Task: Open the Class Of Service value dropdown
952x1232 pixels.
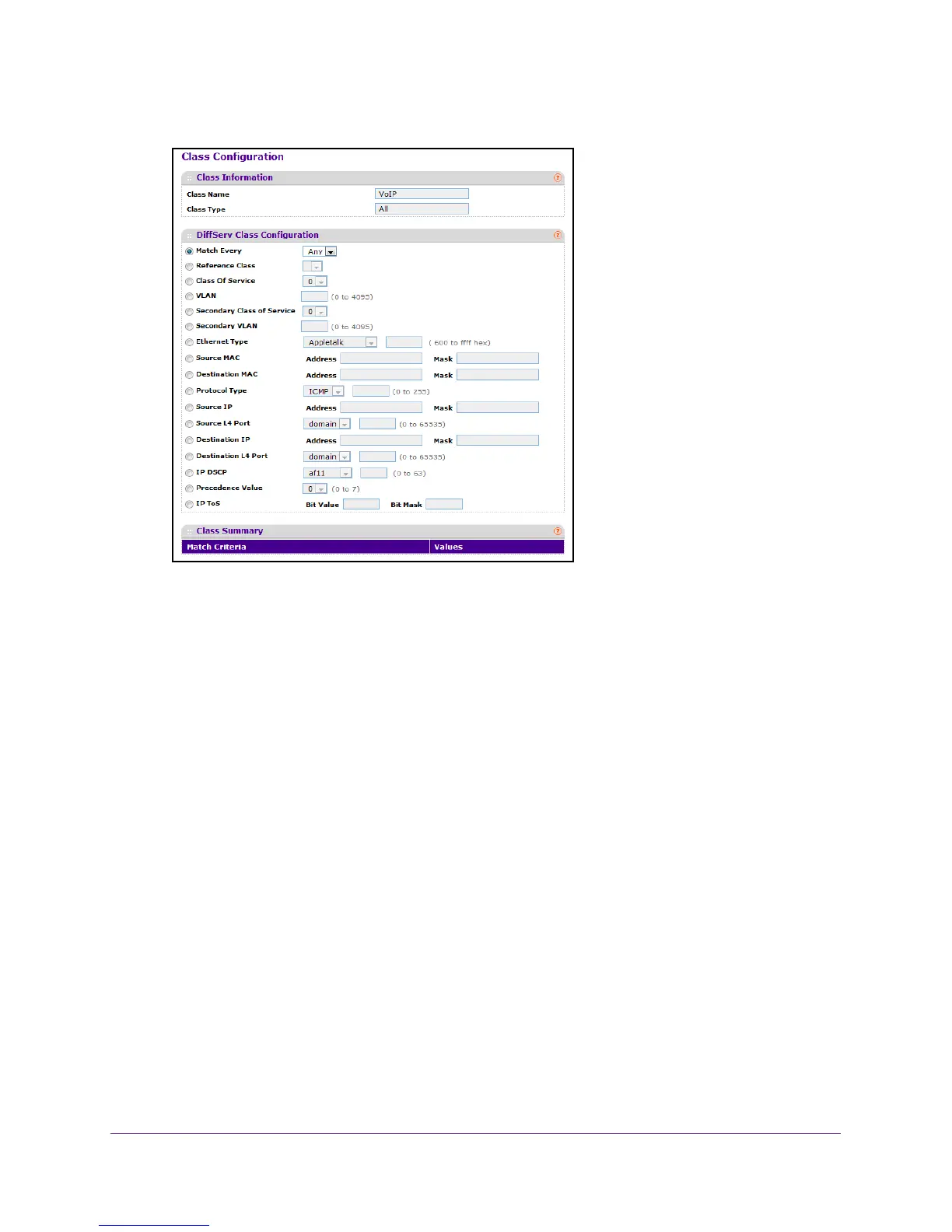Action: click(315, 282)
